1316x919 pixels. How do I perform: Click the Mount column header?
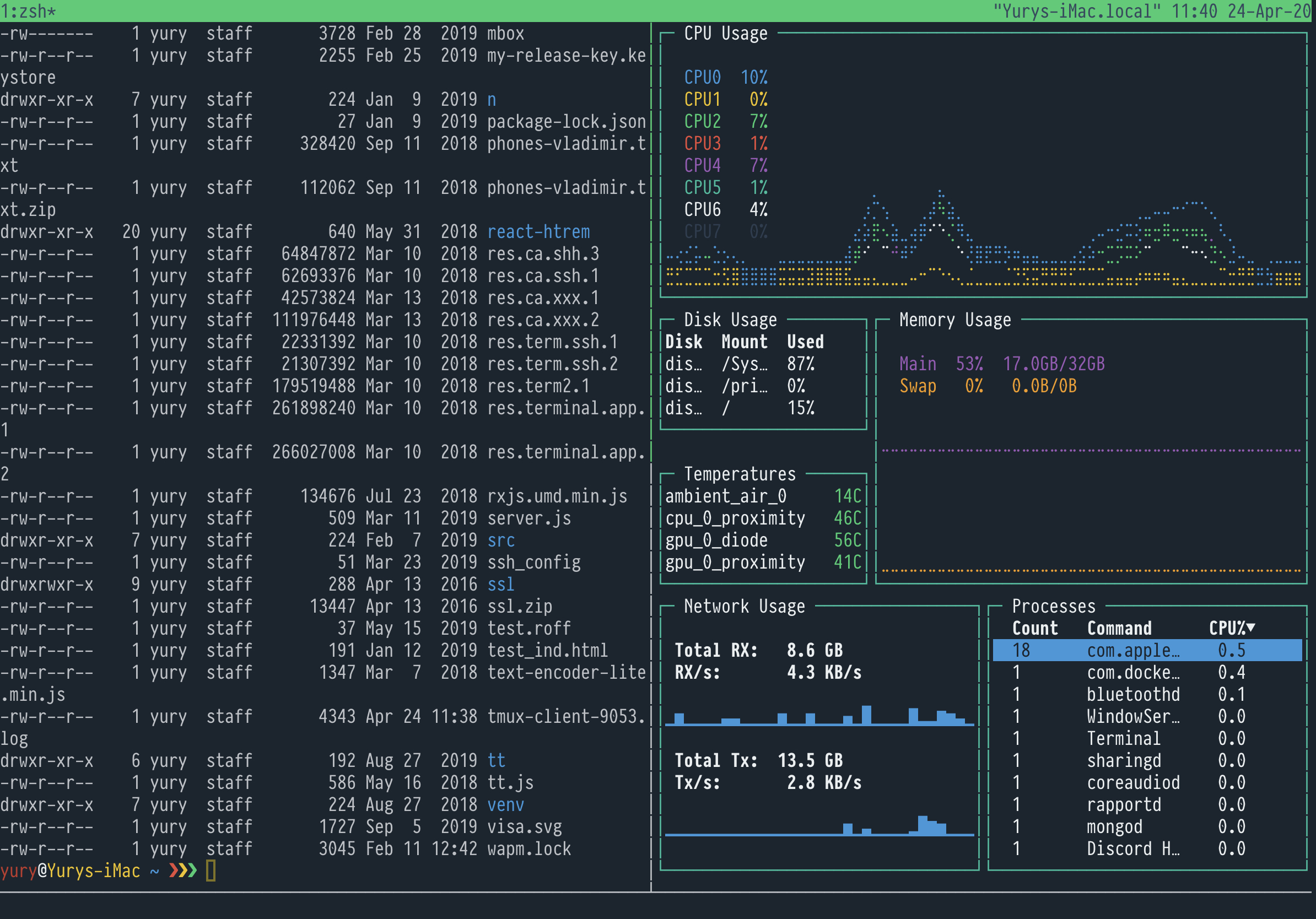(x=745, y=342)
